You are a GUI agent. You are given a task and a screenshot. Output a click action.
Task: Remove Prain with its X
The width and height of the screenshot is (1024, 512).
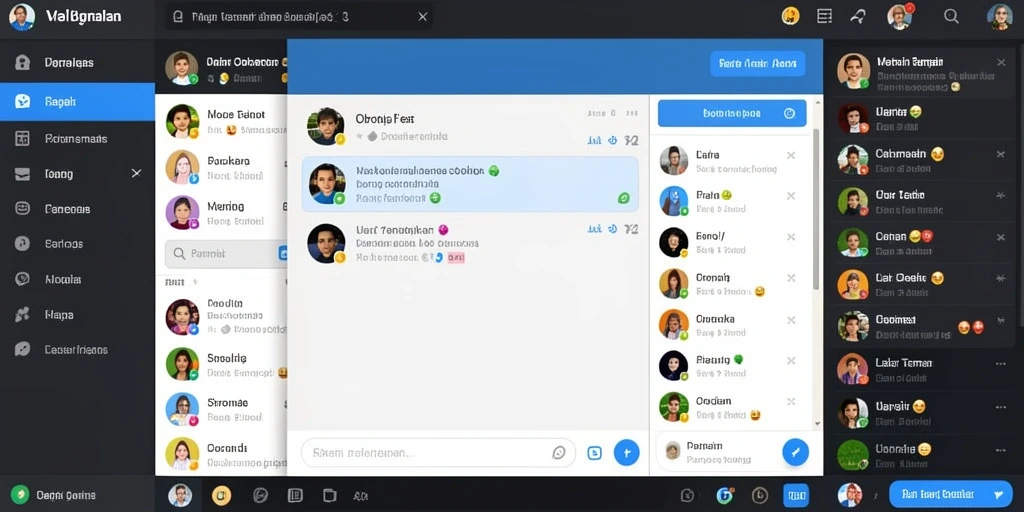tap(791, 196)
